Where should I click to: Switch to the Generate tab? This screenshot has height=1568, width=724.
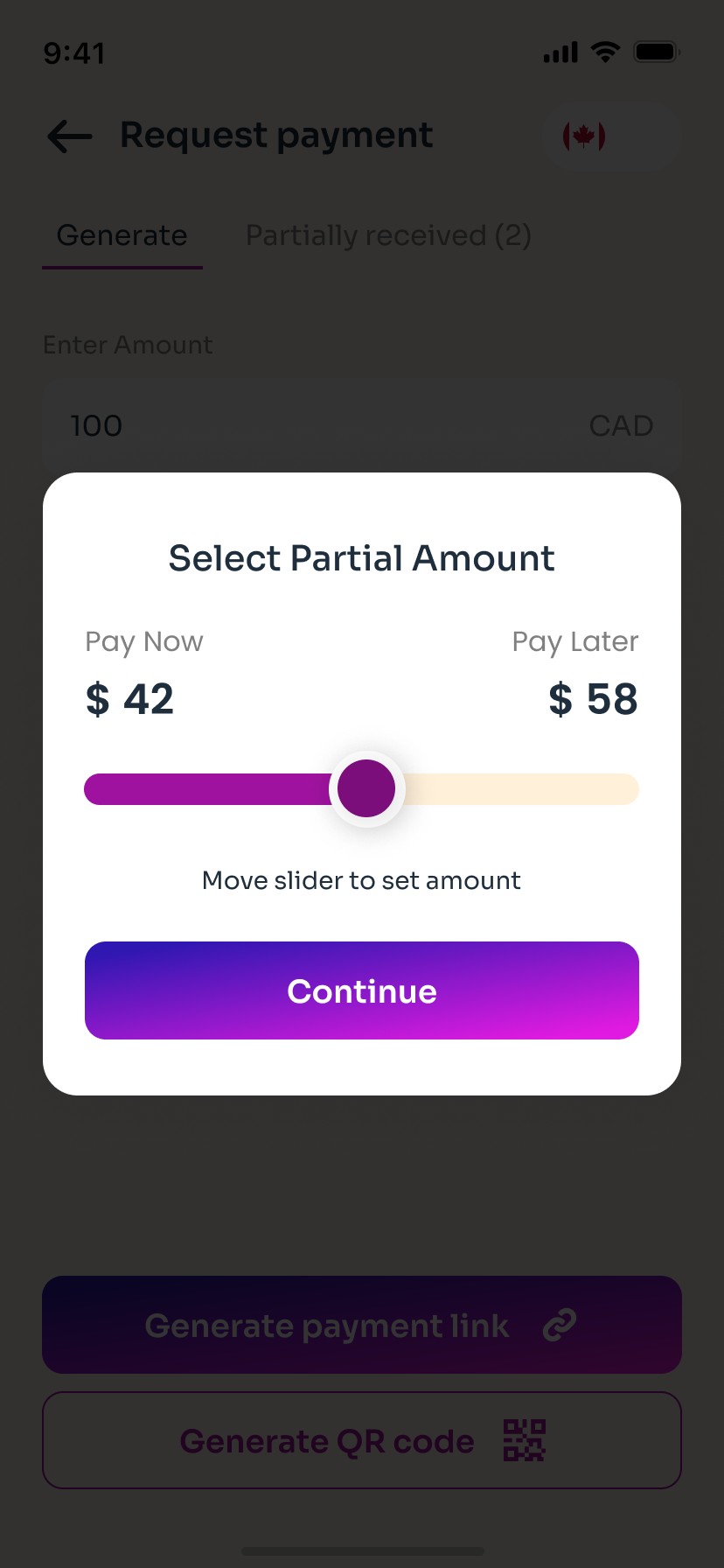(122, 236)
